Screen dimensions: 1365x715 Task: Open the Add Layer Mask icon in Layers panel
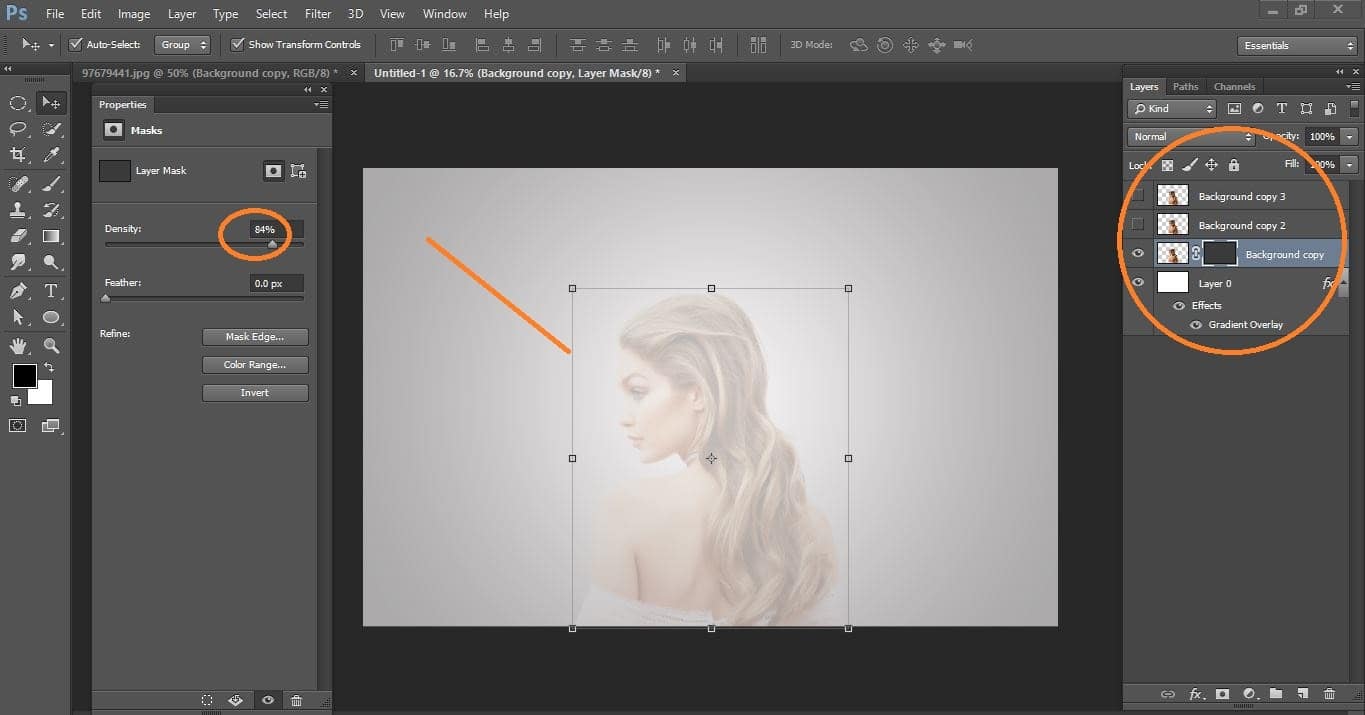pos(1222,693)
